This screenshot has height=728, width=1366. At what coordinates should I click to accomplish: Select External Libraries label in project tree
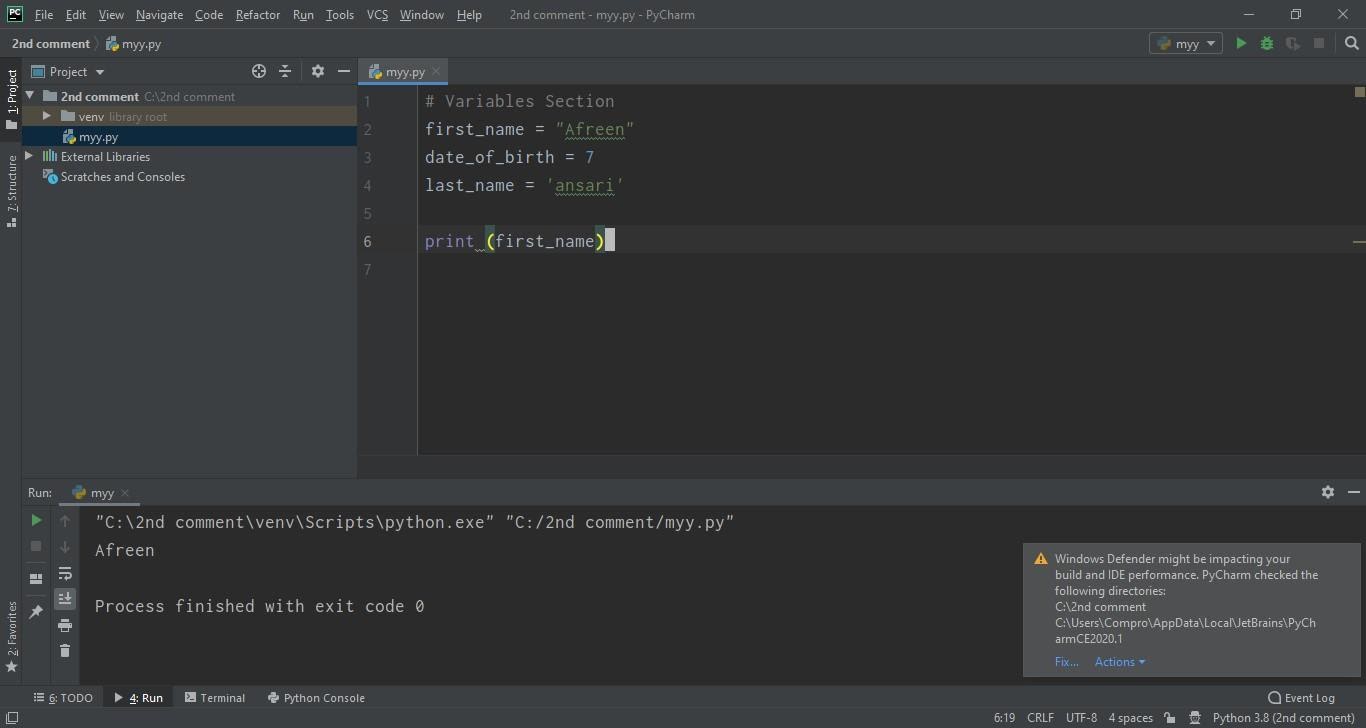(105, 157)
